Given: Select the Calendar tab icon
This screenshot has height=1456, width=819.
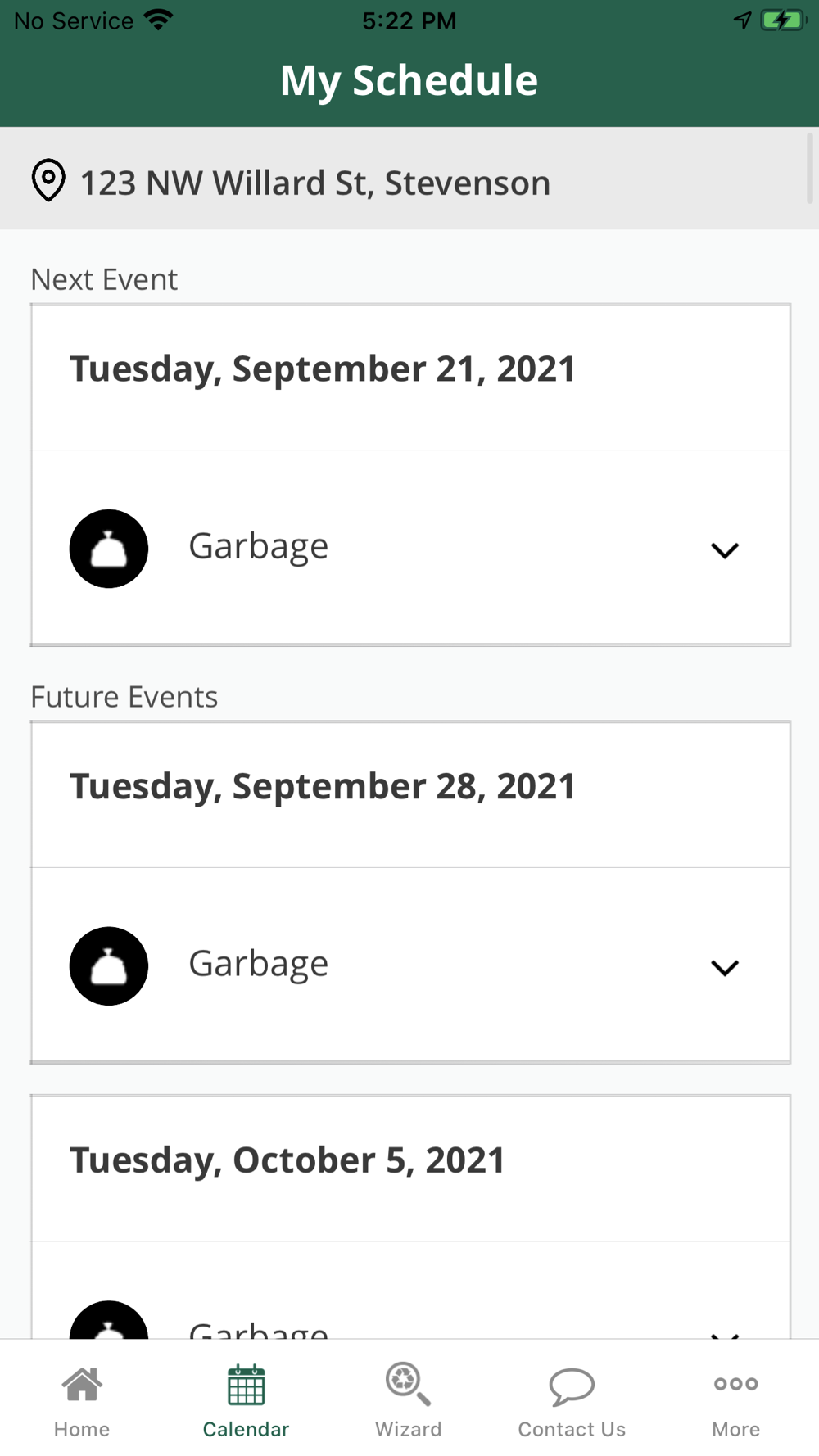Looking at the screenshot, I should pyautogui.click(x=246, y=1386).
